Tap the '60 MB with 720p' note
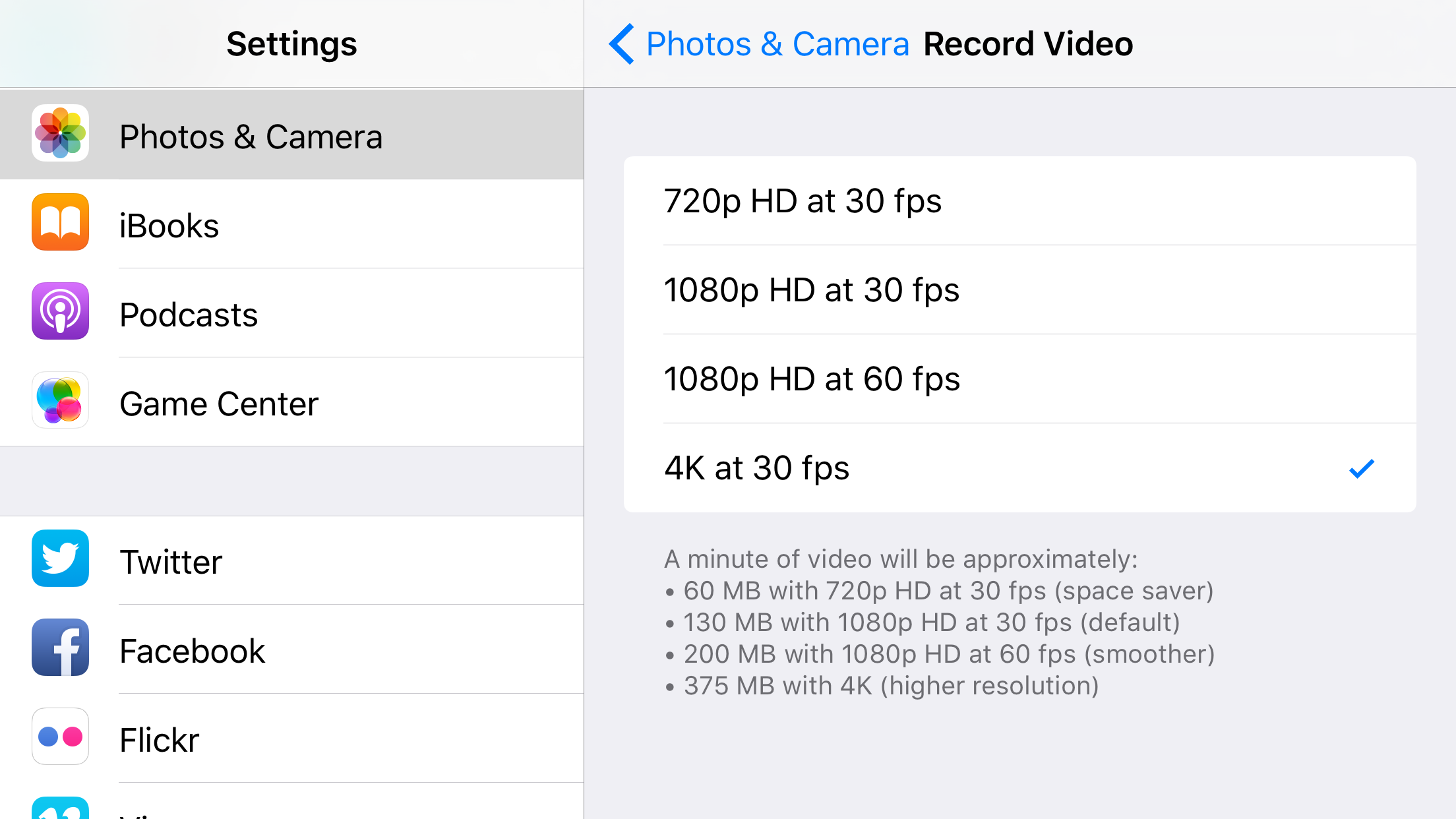 point(940,591)
